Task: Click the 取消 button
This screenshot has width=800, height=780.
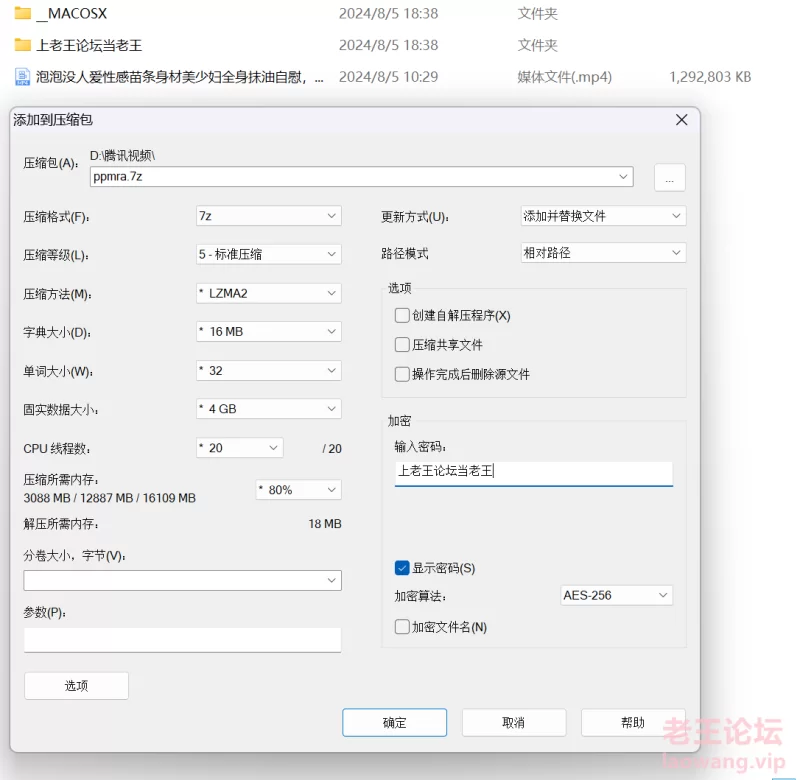Action: (514, 722)
